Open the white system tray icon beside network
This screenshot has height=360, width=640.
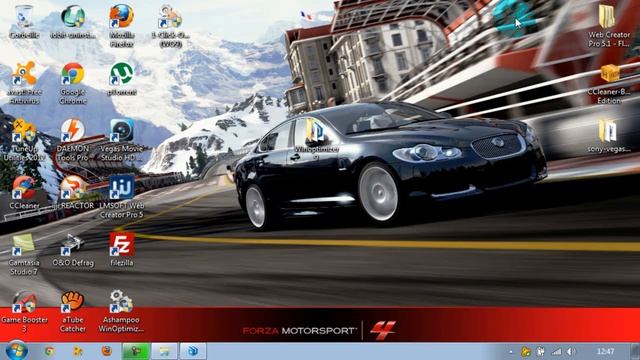pyautogui.click(x=540, y=351)
